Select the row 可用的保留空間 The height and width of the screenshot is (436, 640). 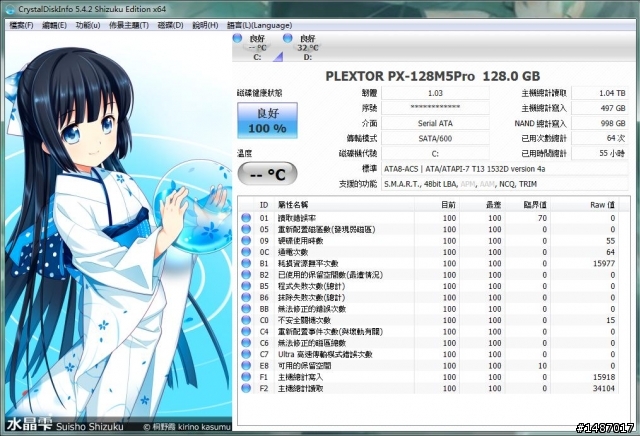click(429, 366)
